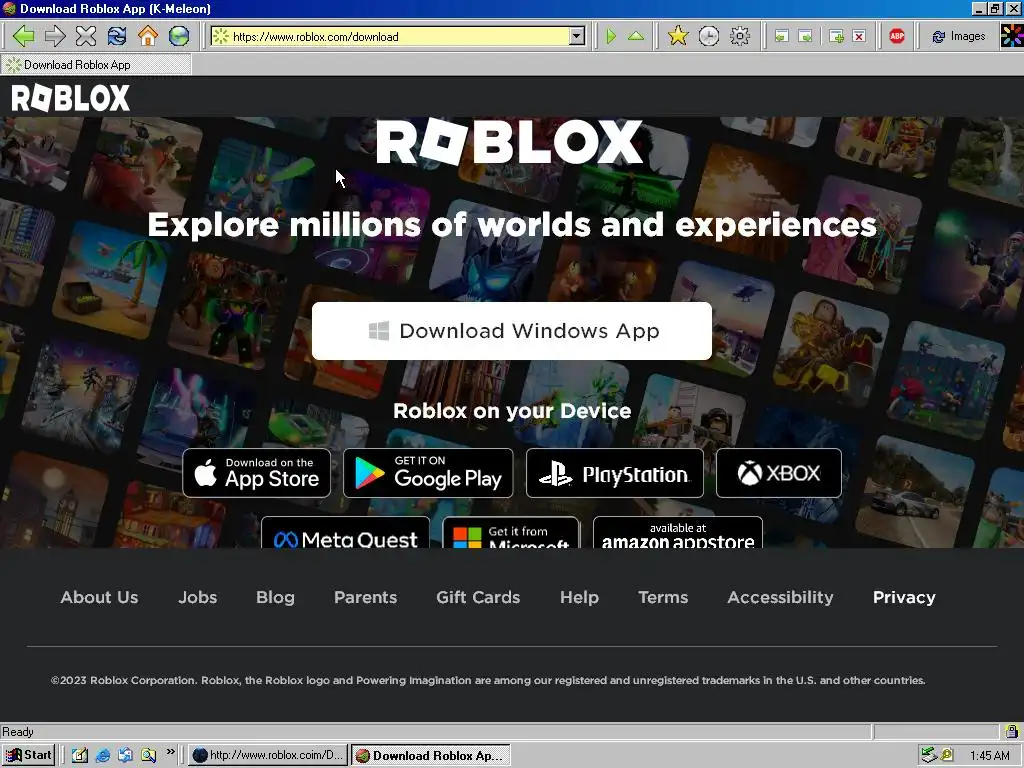The width and height of the screenshot is (1024, 768).
Task: Open the About Us footer link
Action: 99,597
